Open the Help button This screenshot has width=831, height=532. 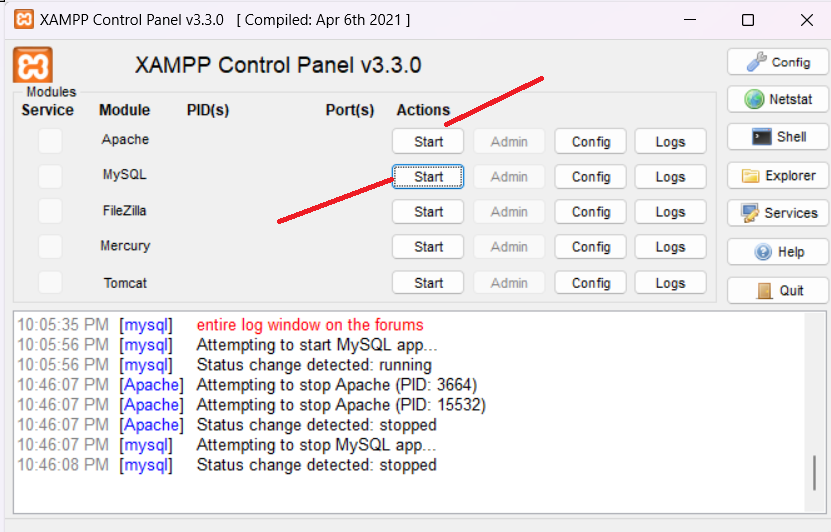coord(777,252)
